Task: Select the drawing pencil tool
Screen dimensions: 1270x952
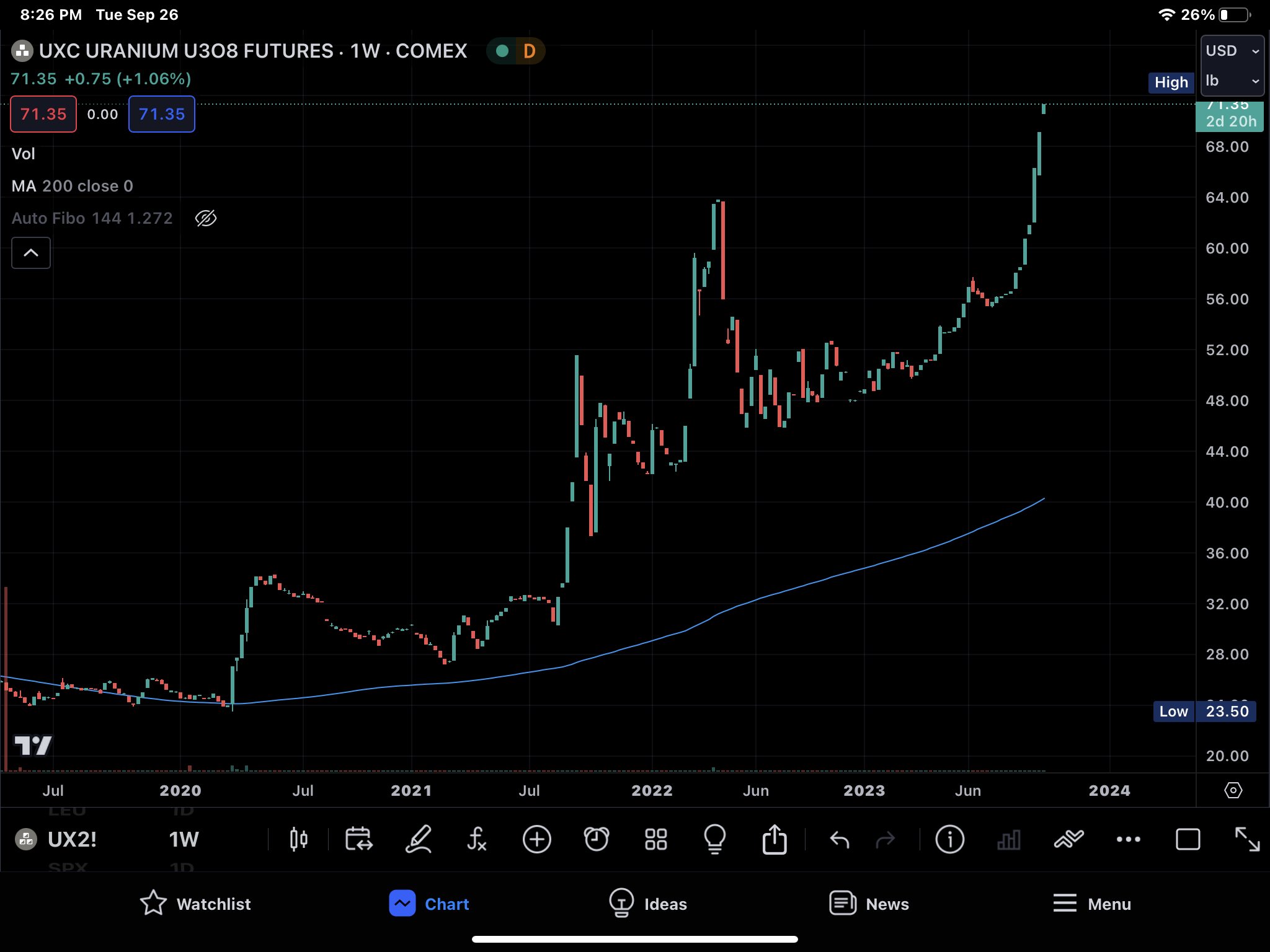Action: click(418, 840)
